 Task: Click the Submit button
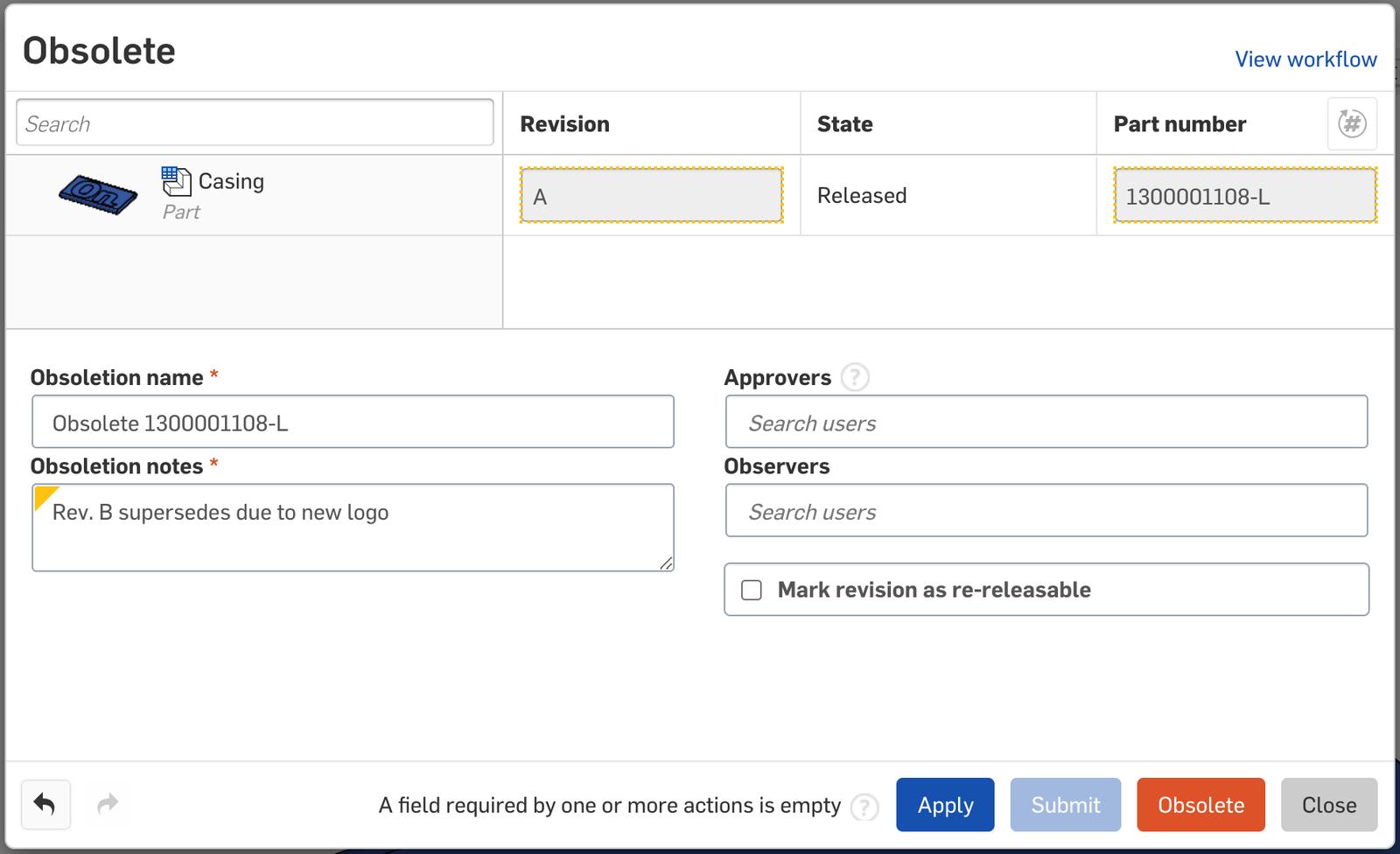(1065, 805)
